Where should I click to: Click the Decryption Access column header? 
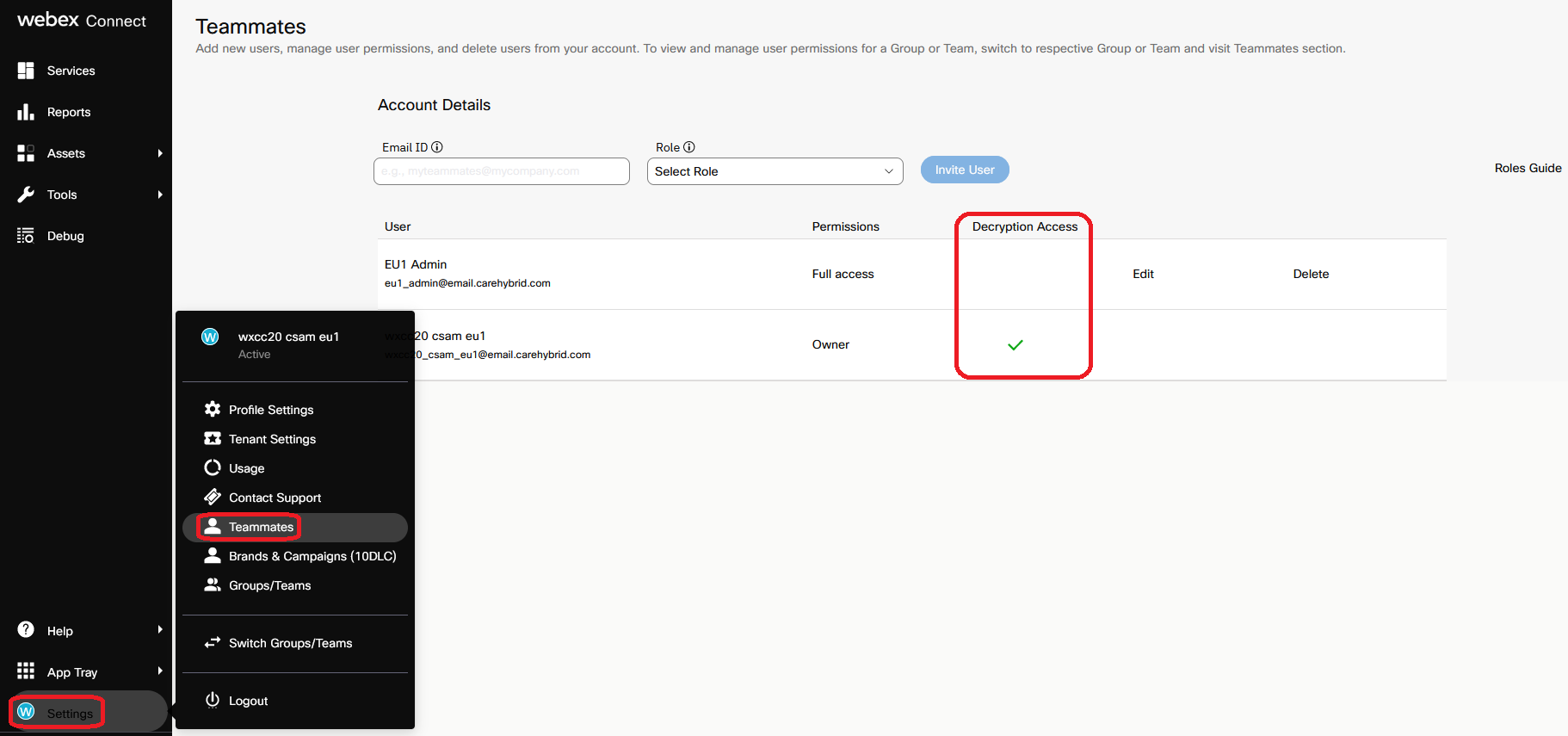(1025, 226)
